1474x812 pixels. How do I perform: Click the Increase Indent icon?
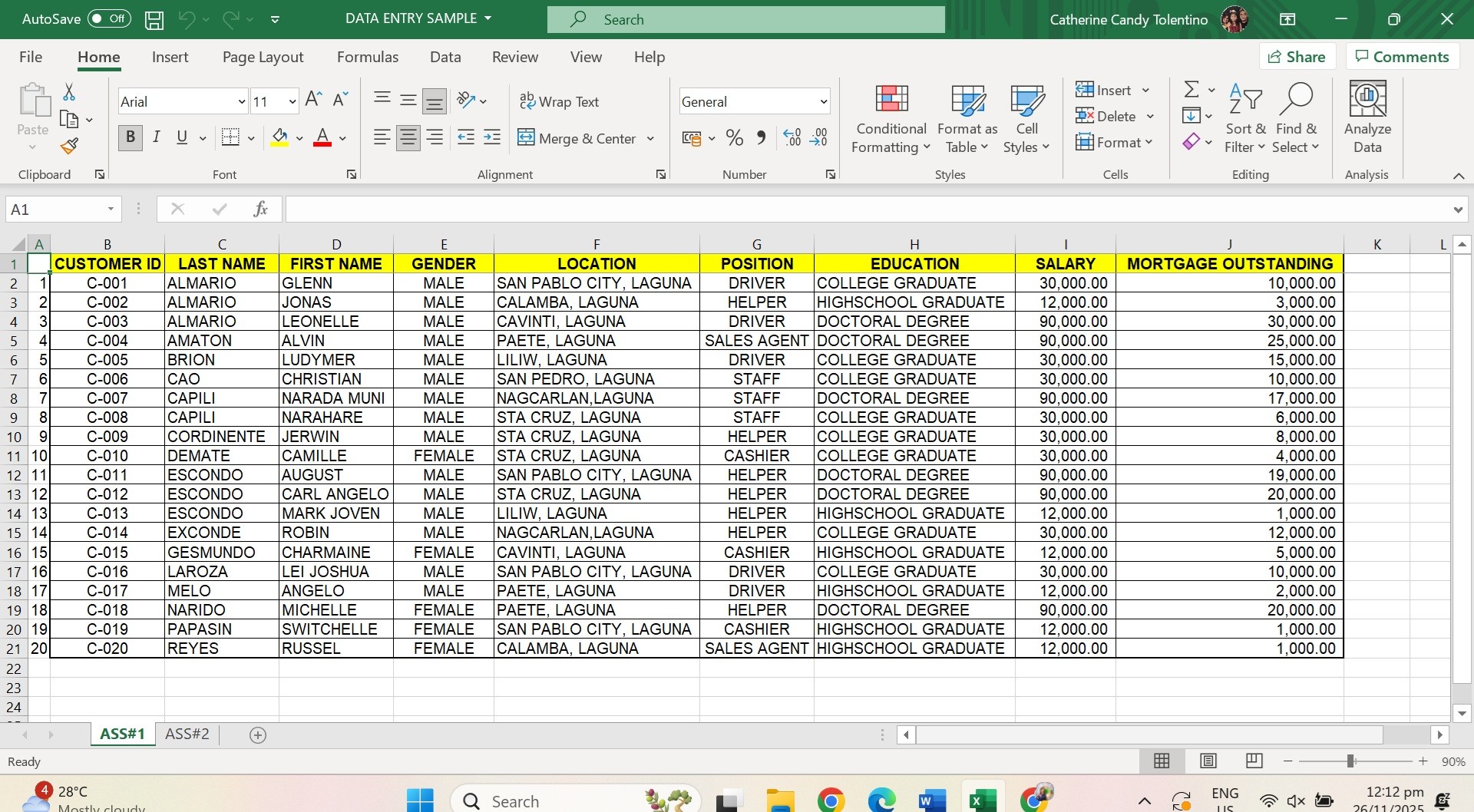491,138
